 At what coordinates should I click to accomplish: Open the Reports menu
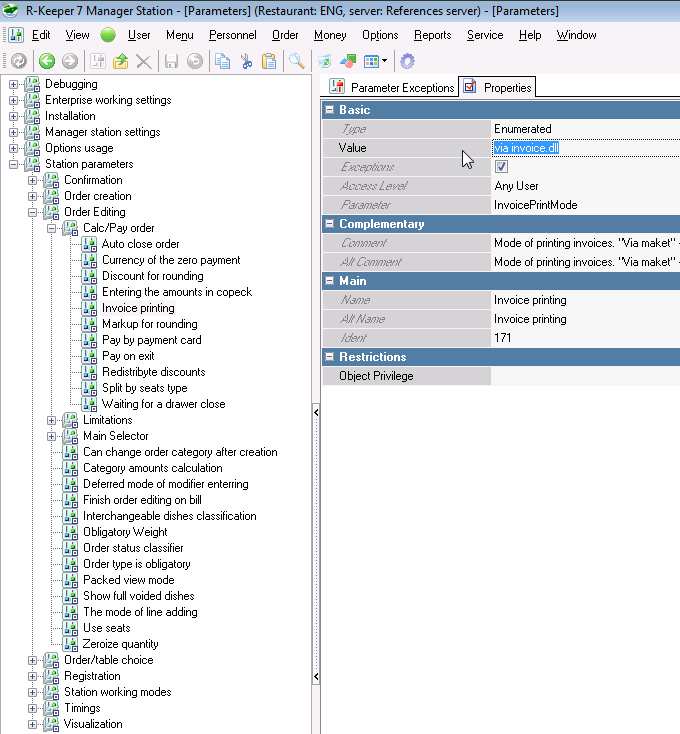(x=432, y=35)
